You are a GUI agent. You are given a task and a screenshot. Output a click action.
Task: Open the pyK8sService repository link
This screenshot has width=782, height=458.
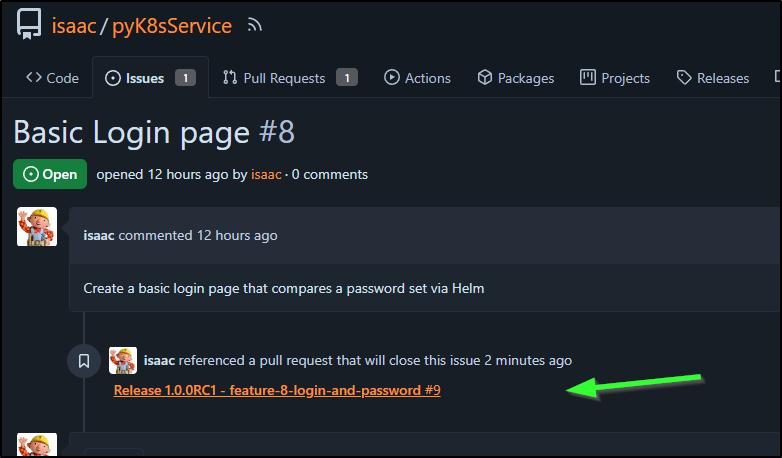point(172,26)
